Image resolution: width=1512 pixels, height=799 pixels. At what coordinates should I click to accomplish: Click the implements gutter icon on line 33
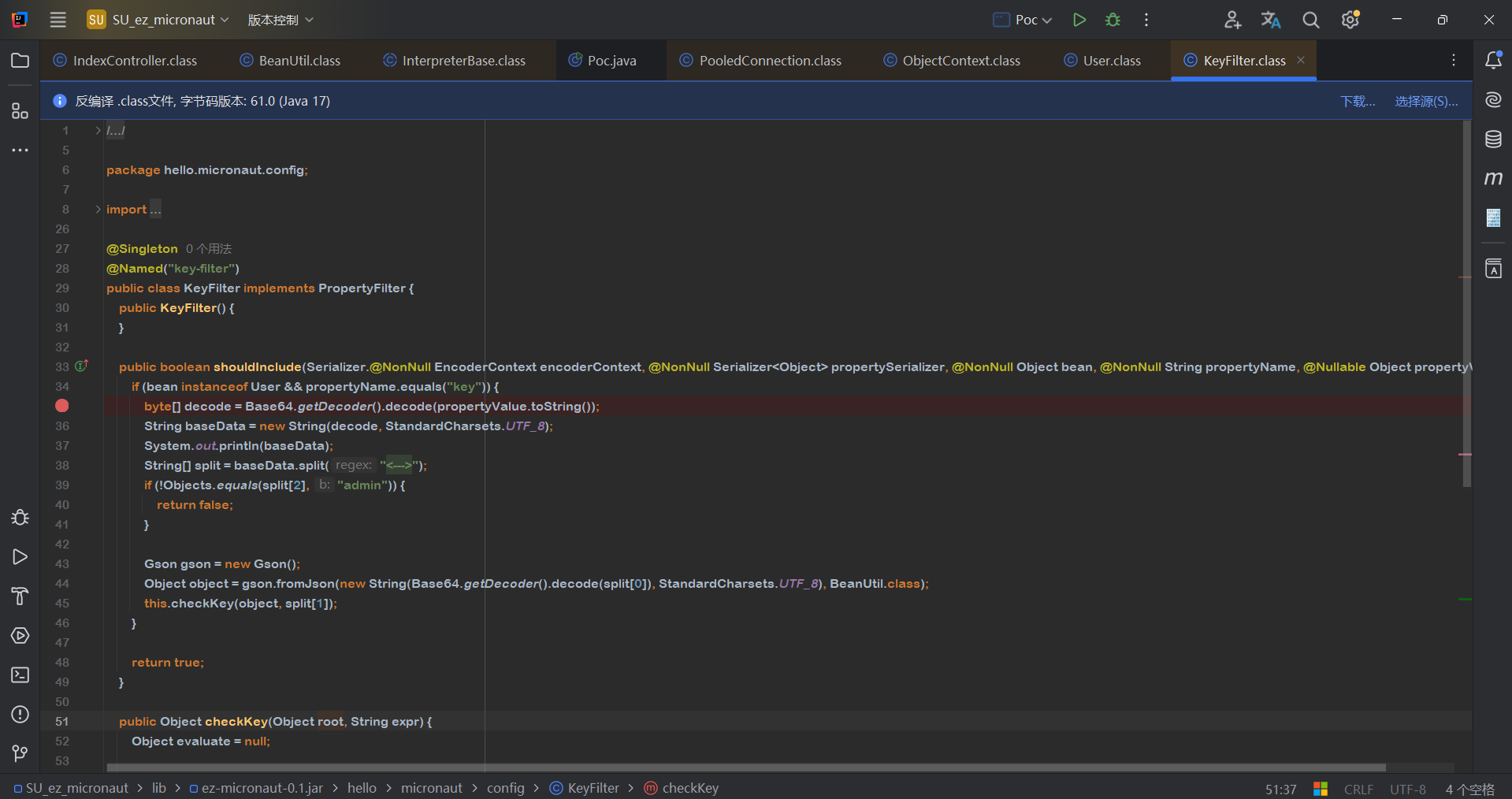coord(81,366)
